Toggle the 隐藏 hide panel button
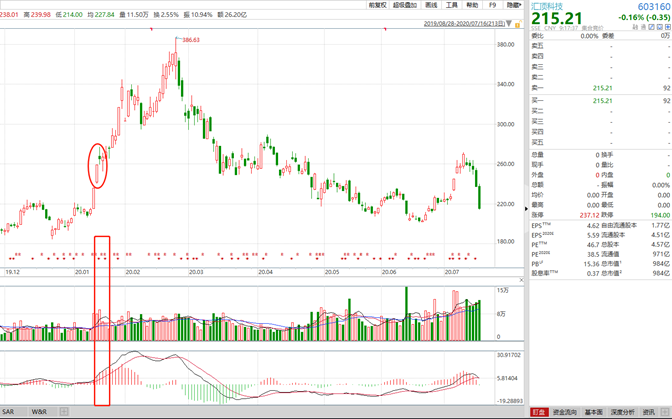 (x=514, y=5)
